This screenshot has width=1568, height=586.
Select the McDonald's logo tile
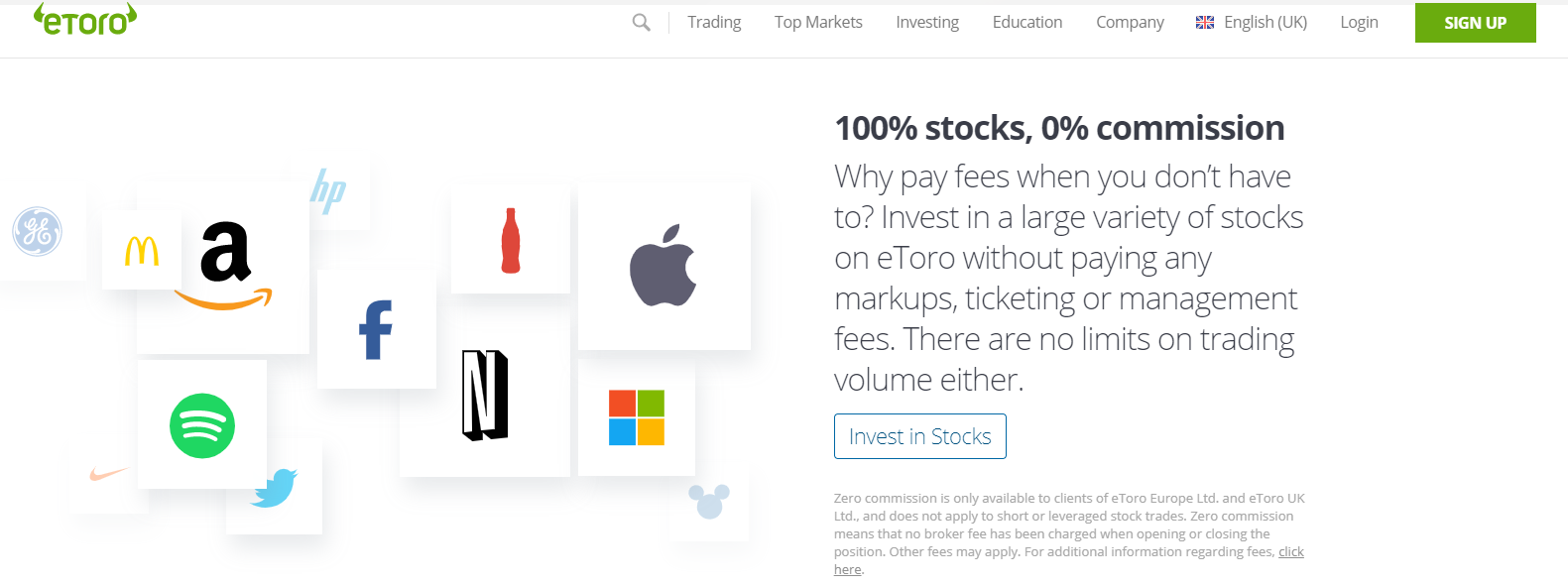(142, 251)
